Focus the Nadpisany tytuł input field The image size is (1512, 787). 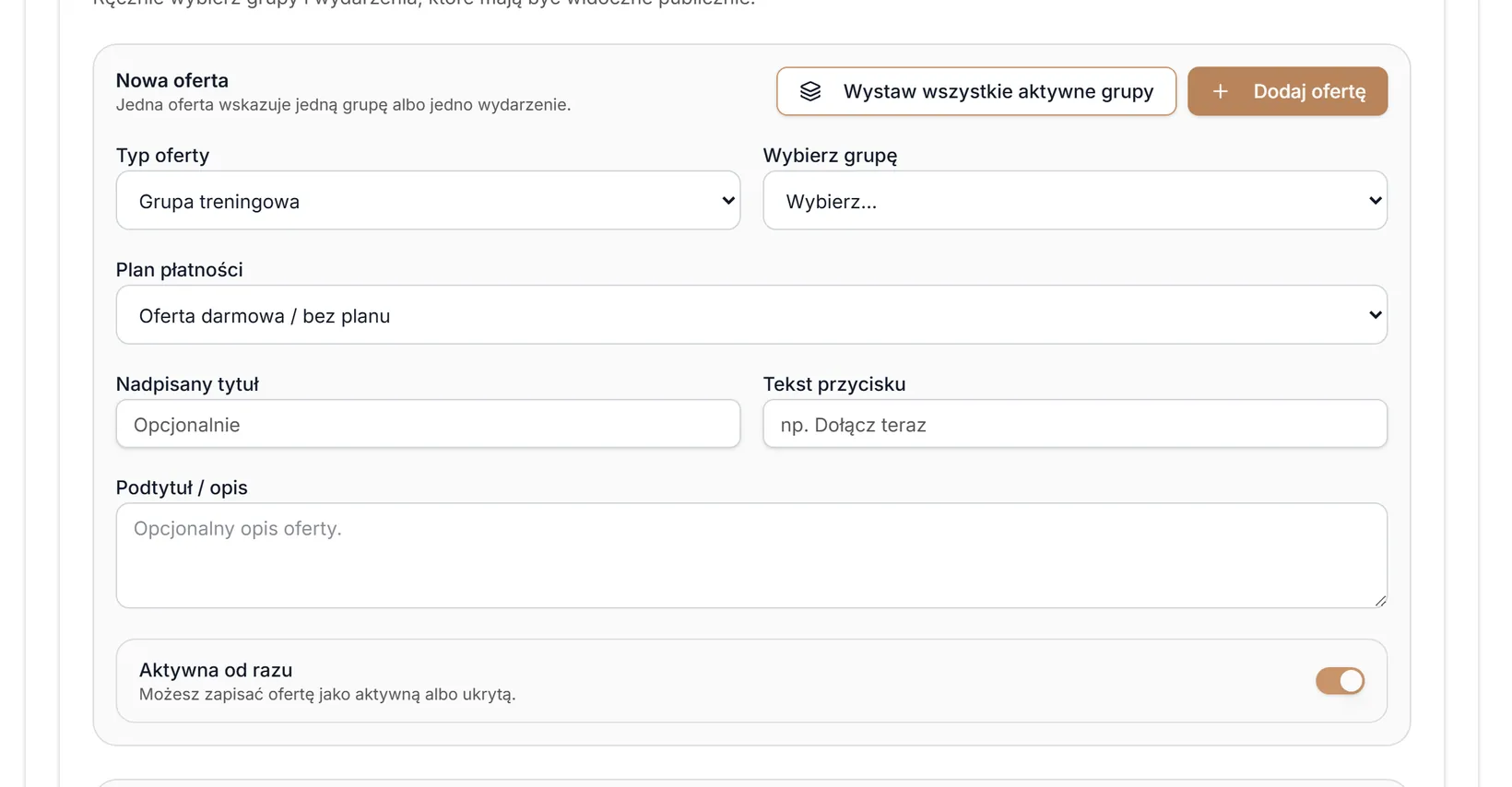[428, 424]
